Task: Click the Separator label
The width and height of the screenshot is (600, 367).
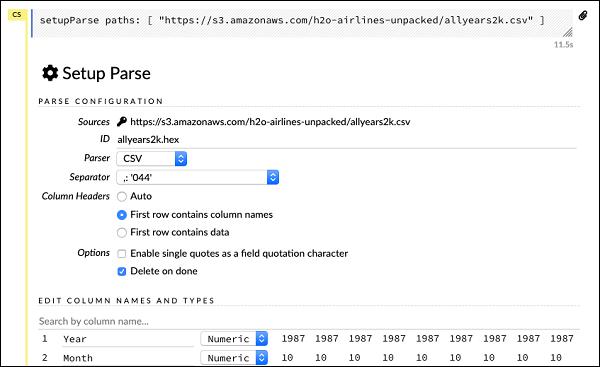Action: pos(89,177)
